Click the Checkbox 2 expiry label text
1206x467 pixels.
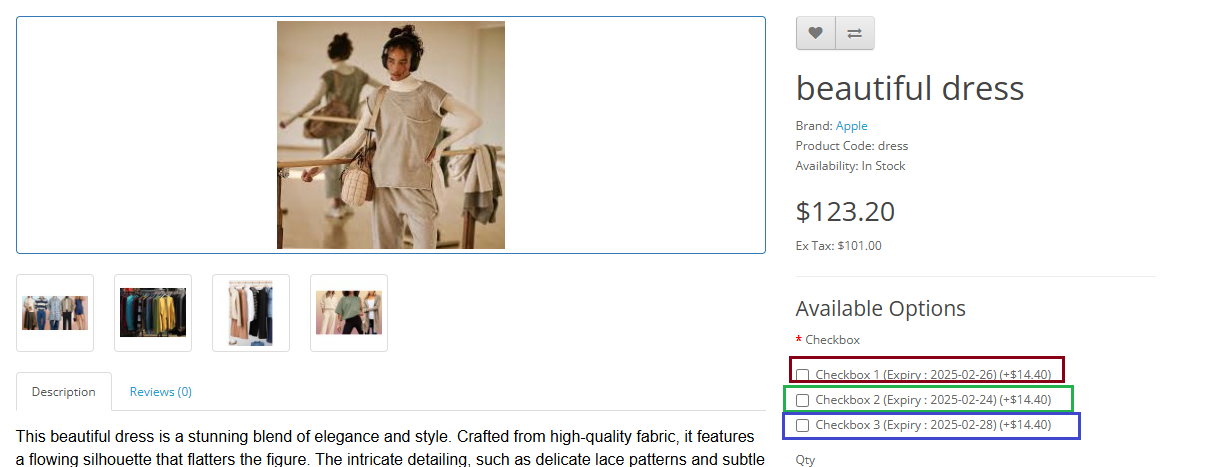pos(932,400)
